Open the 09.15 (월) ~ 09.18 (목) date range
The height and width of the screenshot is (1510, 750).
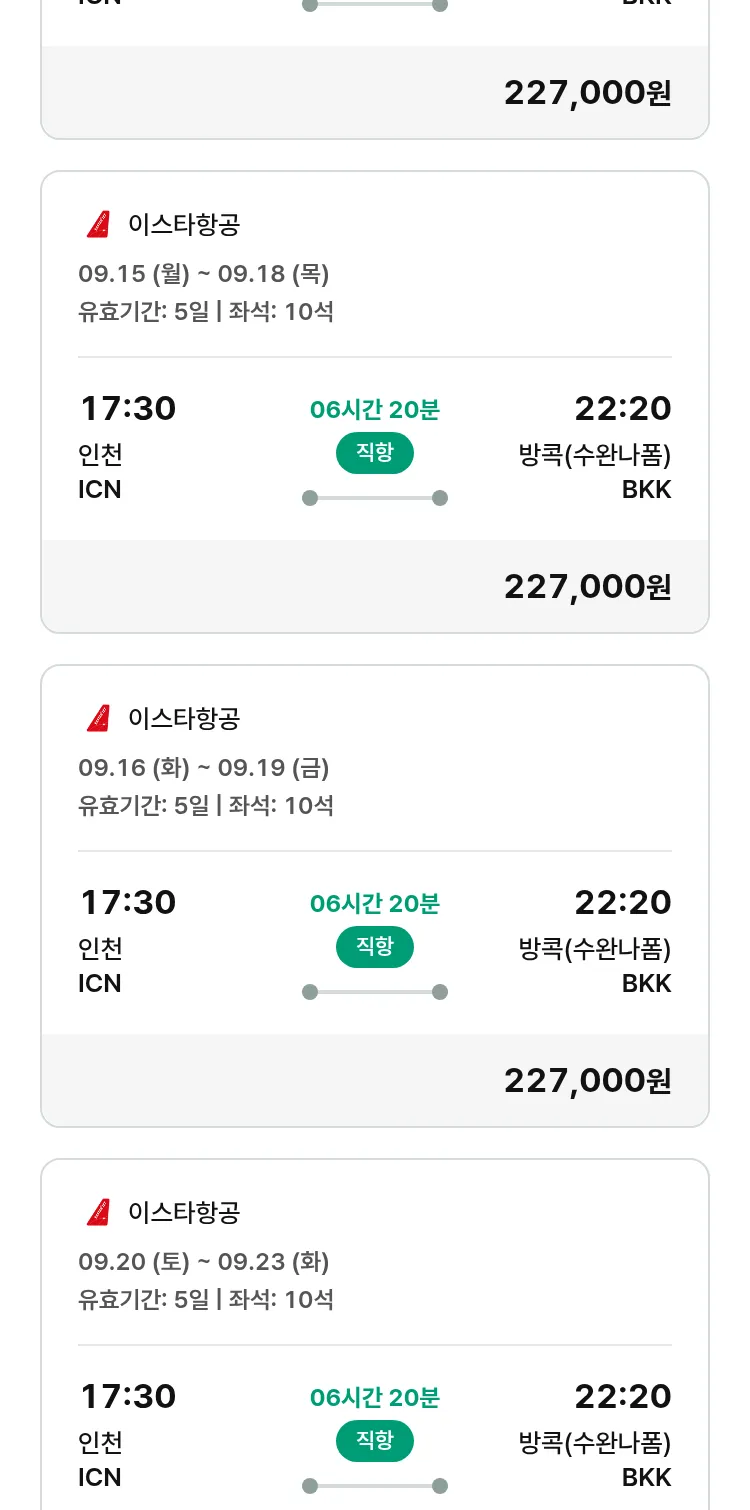point(204,273)
